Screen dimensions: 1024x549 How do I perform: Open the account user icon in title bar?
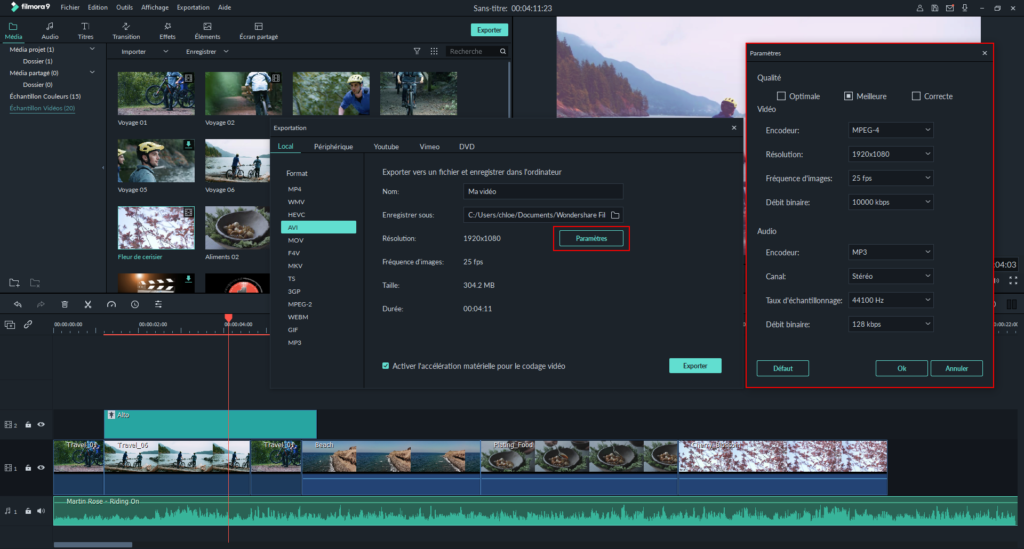920,8
